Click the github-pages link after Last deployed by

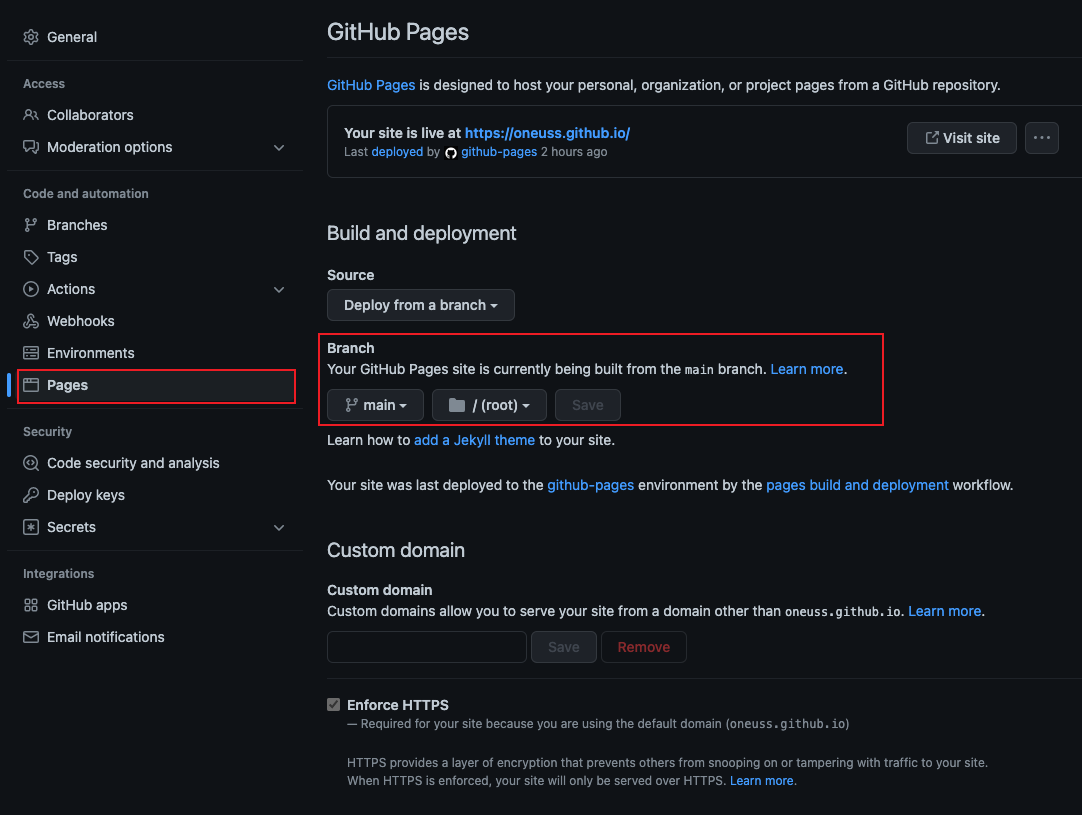499,152
